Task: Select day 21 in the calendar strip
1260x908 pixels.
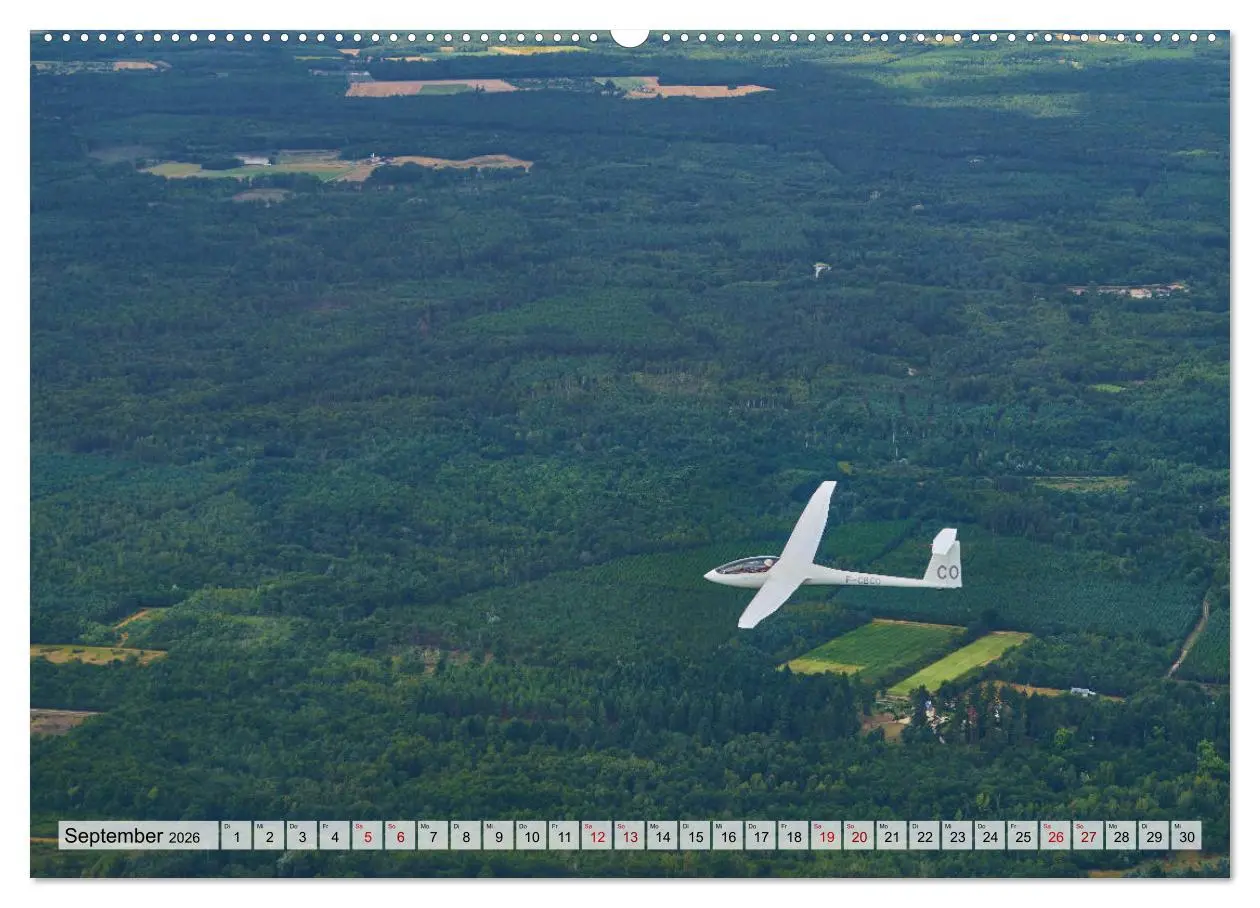Action: (x=891, y=836)
